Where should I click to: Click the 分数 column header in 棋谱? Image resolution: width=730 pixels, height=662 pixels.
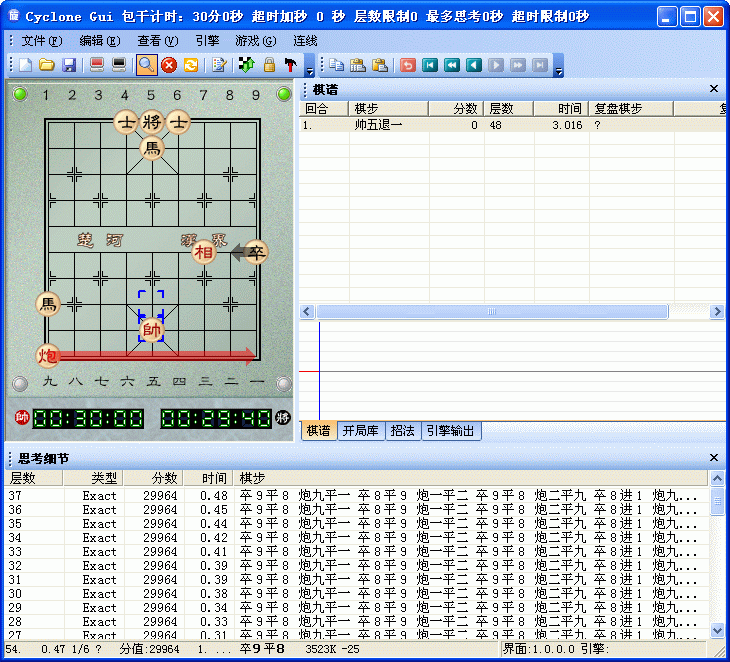(456, 108)
